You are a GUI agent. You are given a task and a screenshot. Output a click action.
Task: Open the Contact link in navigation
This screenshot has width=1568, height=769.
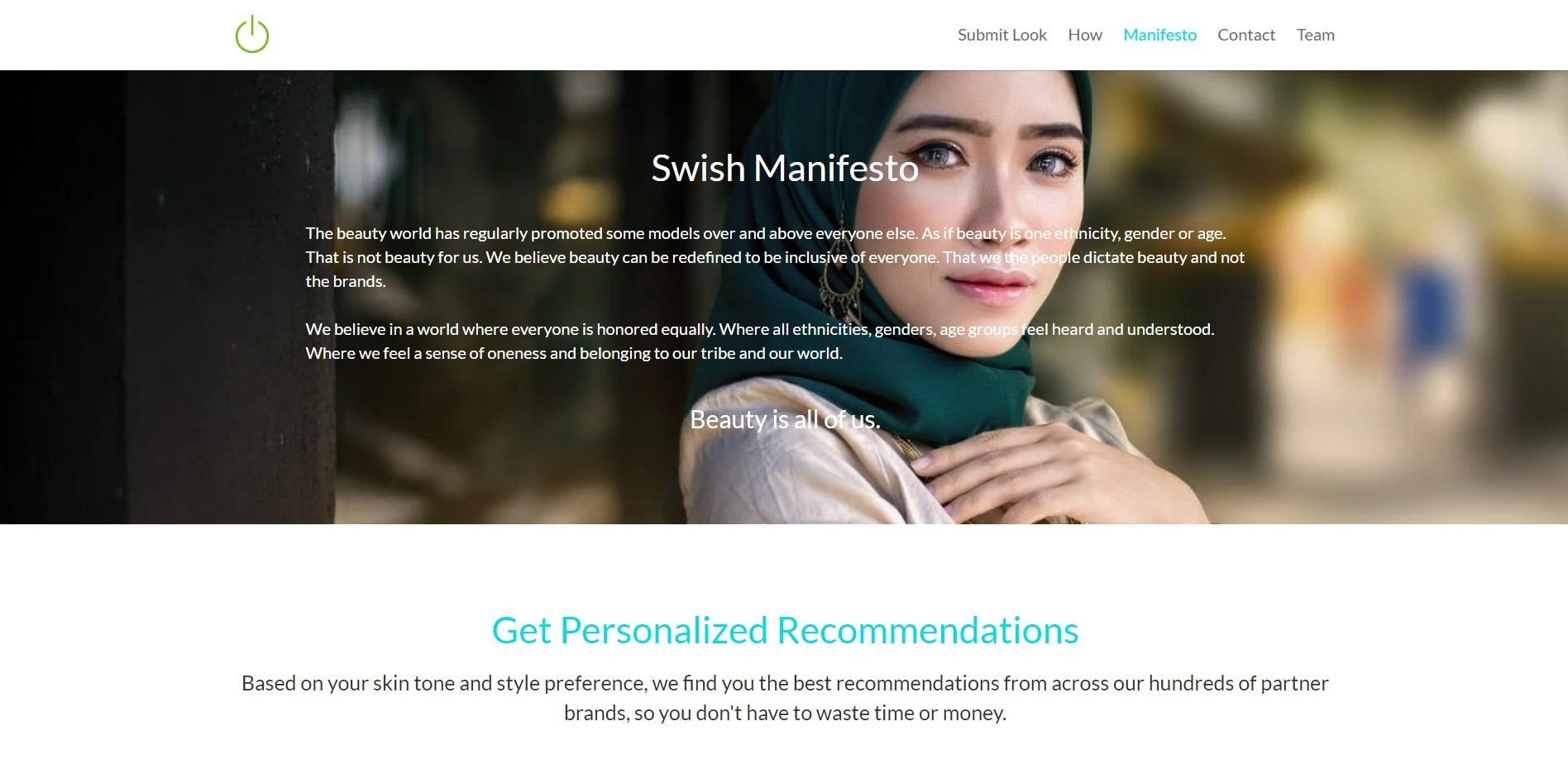(x=1246, y=35)
